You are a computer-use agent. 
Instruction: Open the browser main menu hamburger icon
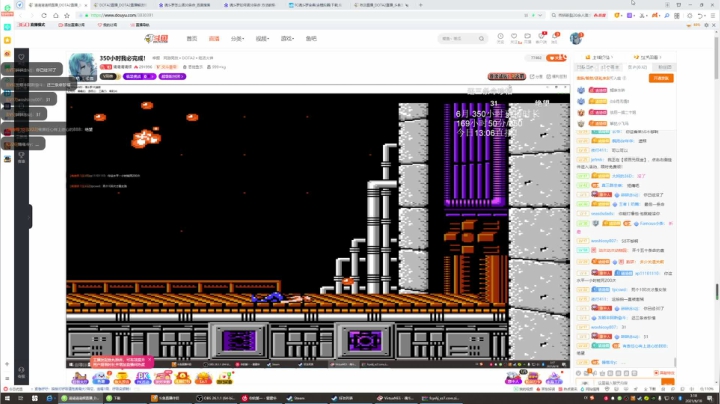click(x=713, y=16)
